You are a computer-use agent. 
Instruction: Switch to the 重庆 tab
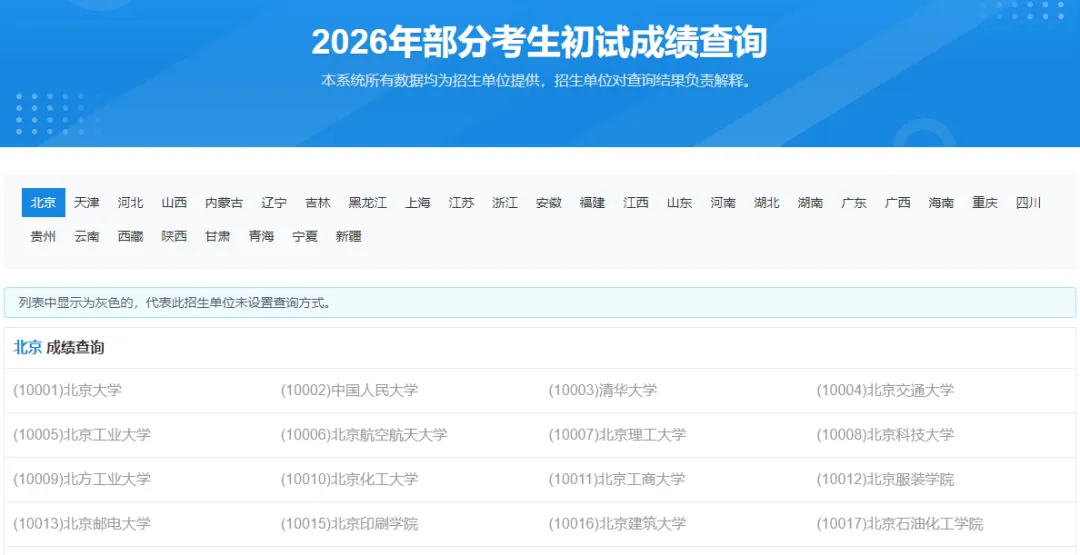(x=985, y=202)
